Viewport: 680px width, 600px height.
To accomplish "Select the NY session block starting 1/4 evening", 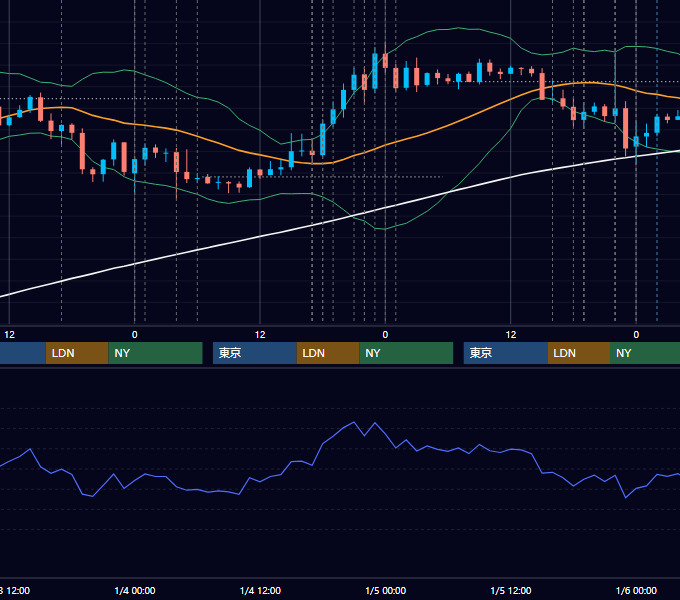I will tap(406, 353).
